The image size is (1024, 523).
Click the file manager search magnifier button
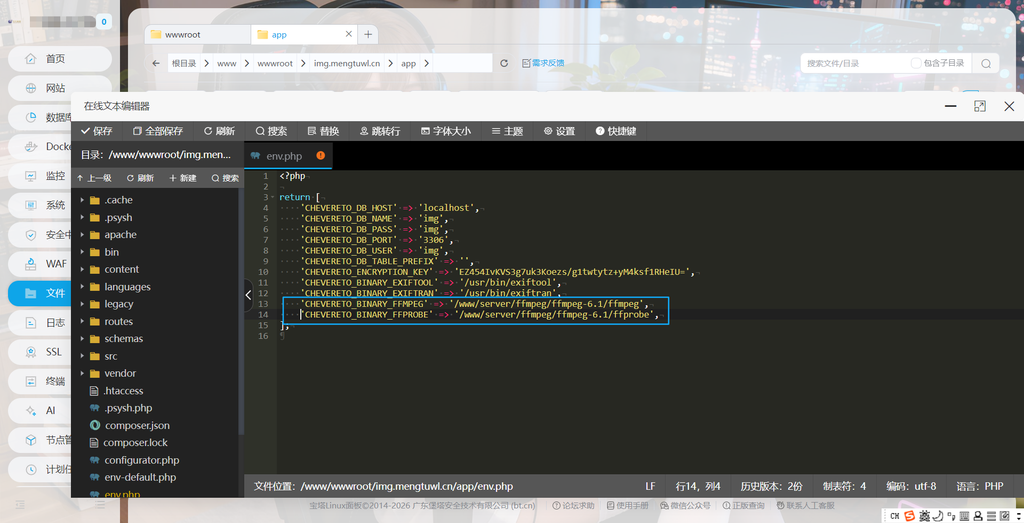point(985,63)
